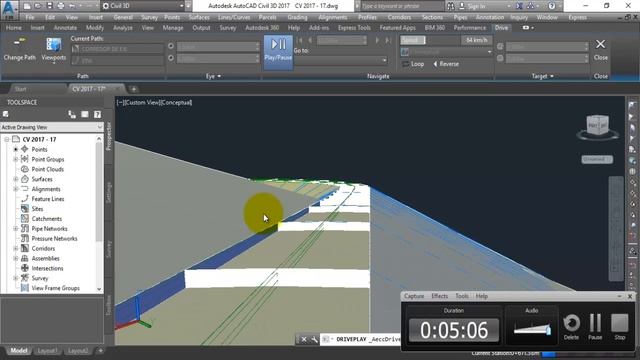Expand the Point Groups tree node
Image resolution: width=640 pixels, height=360 pixels.
coord(16,159)
